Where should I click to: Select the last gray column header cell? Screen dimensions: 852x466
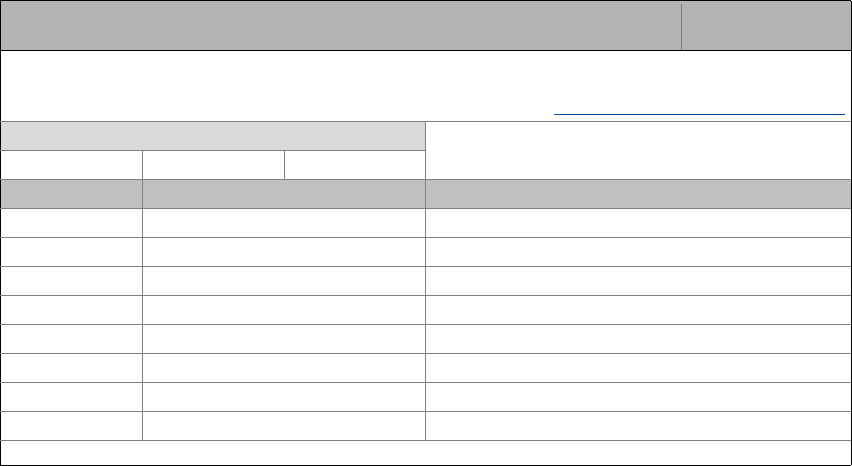coord(638,193)
